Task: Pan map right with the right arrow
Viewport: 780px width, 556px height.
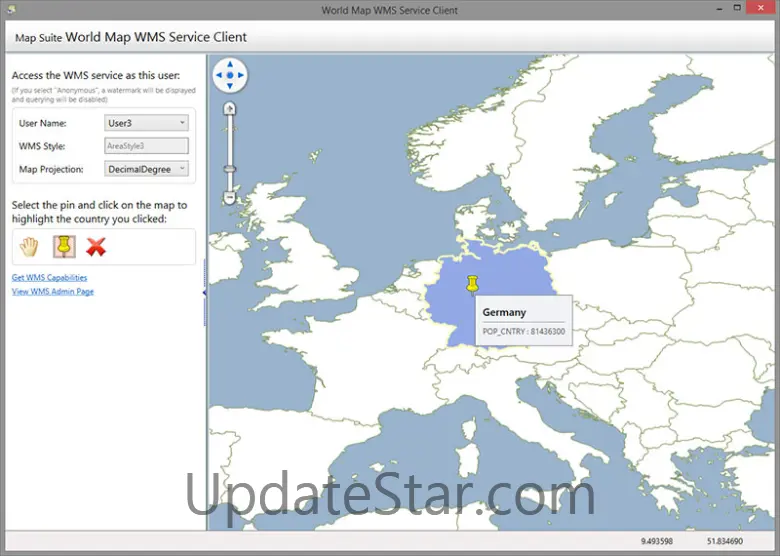Action: point(241,75)
